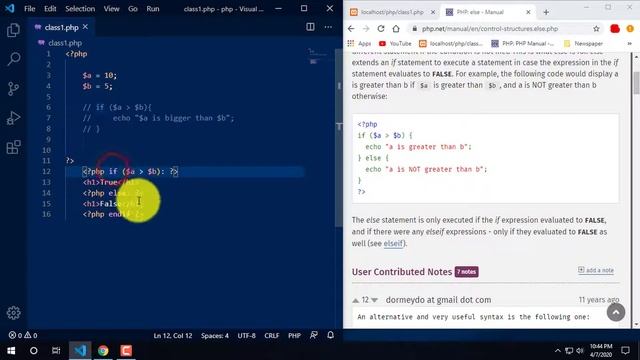
Task: Click the red extension icon in Chrome
Action: point(615,29)
